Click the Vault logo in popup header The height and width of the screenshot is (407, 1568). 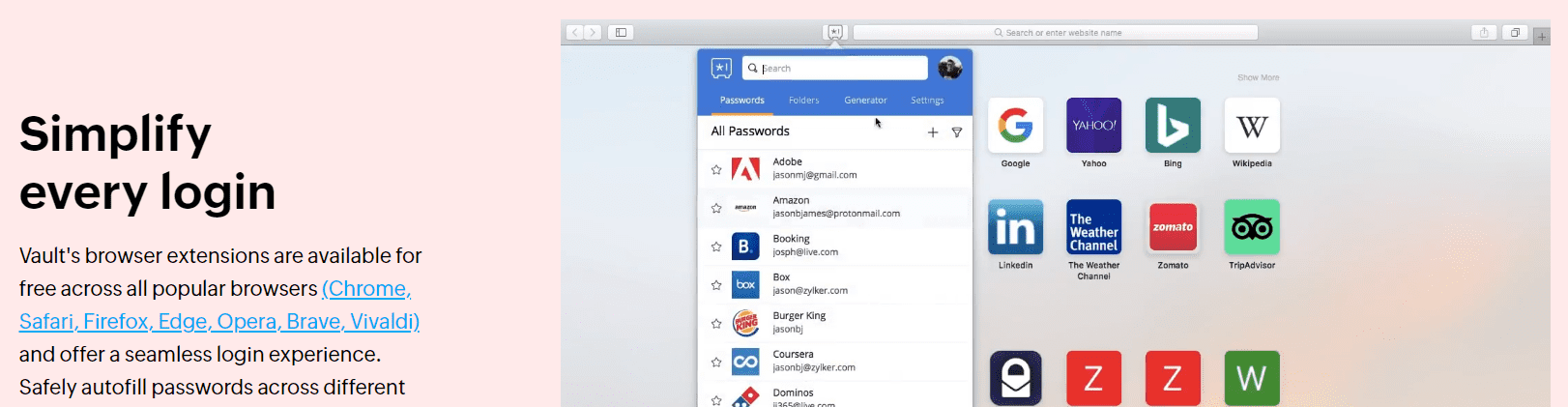pyautogui.click(x=721, y=68)
